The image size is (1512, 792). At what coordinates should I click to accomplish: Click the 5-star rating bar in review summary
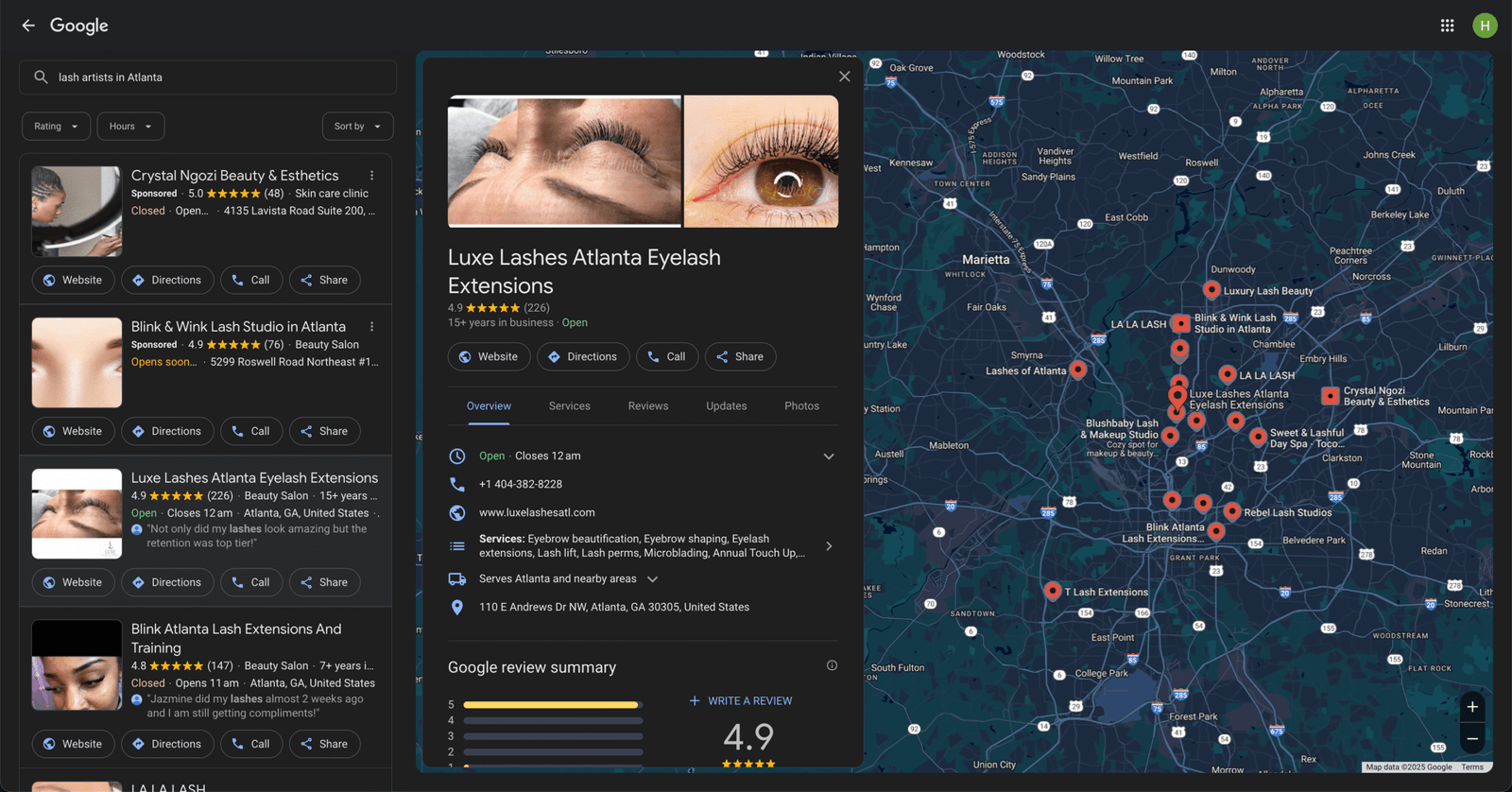pos(553,705)
